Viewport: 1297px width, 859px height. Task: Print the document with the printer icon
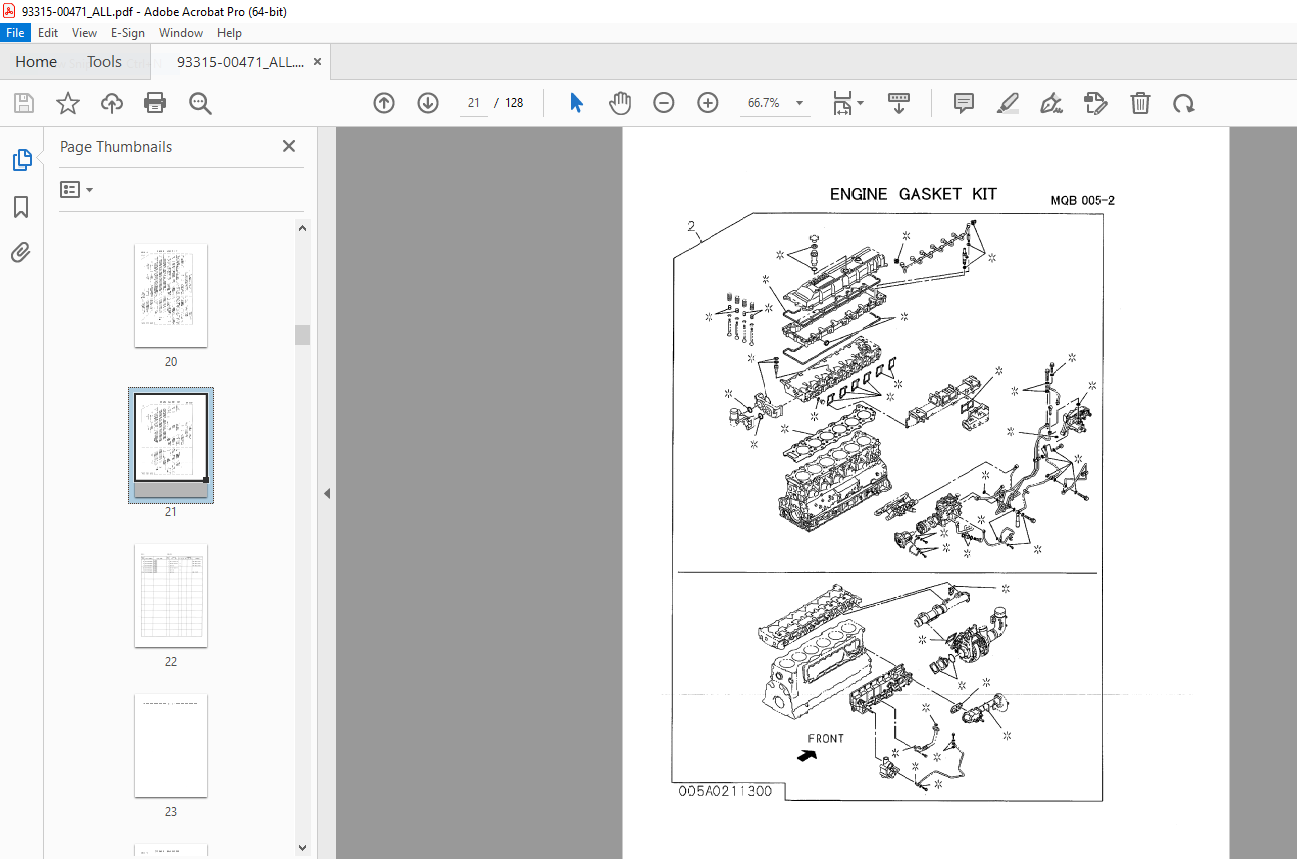point(155,103)
